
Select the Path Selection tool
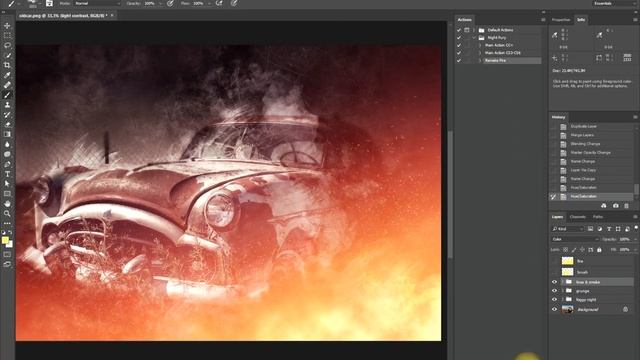(7, 184)
